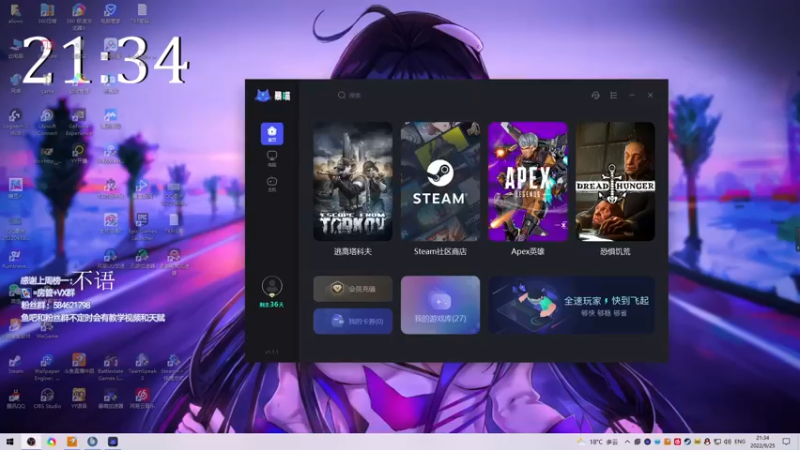Screen dimensions: 800x450
Task: Open the console sidebar icon below the monitor
Action: tap(272, 184)
